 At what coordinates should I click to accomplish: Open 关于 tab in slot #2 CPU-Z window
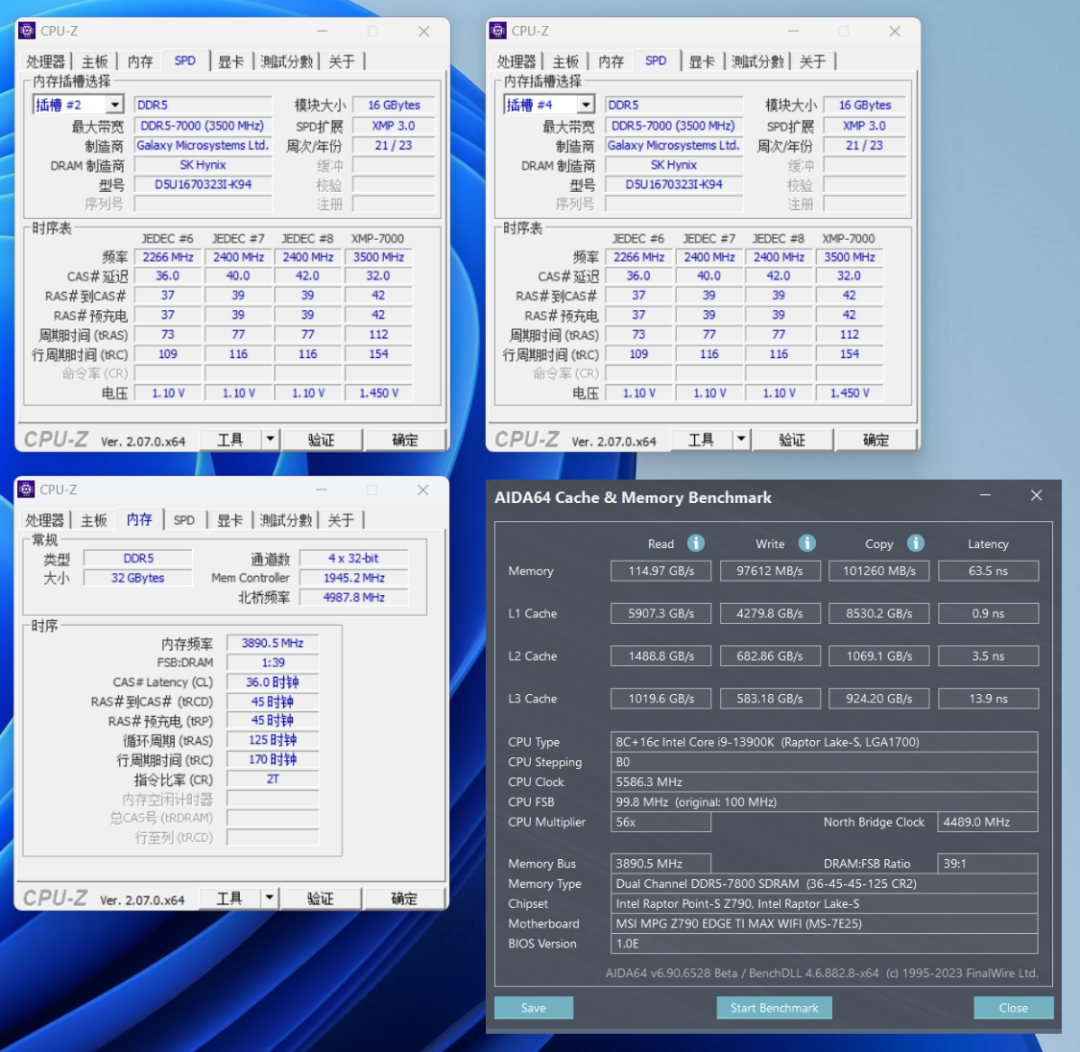click(342, 61)
